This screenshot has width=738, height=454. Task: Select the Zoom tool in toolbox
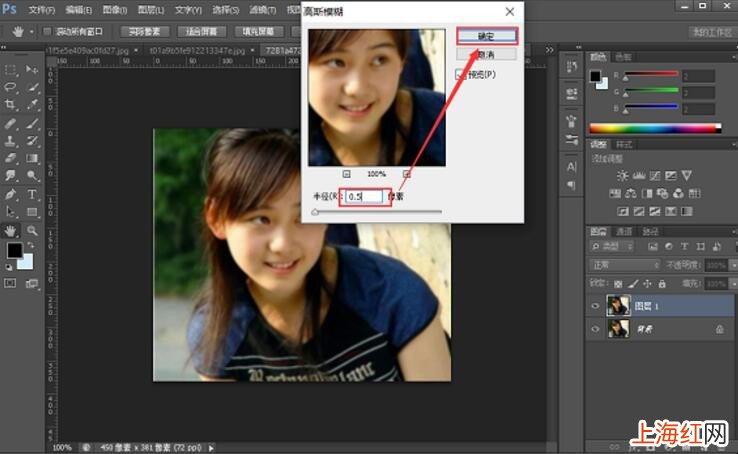32,231
